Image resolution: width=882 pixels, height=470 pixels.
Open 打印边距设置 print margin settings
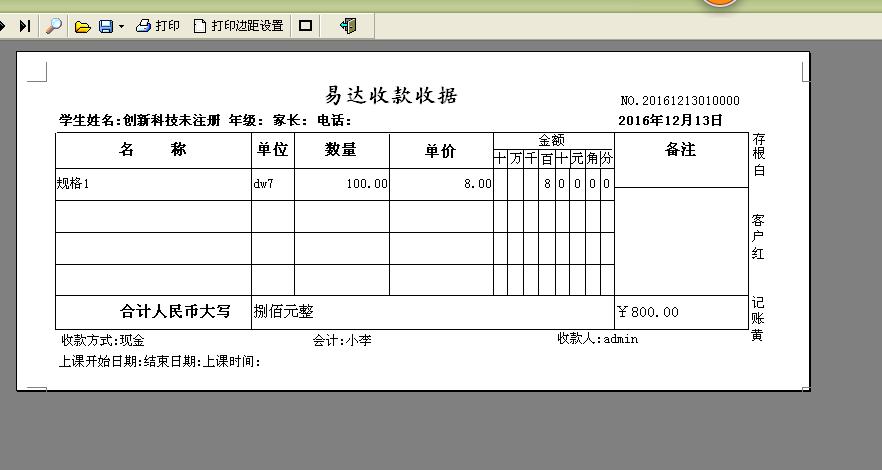pos(238,26)
